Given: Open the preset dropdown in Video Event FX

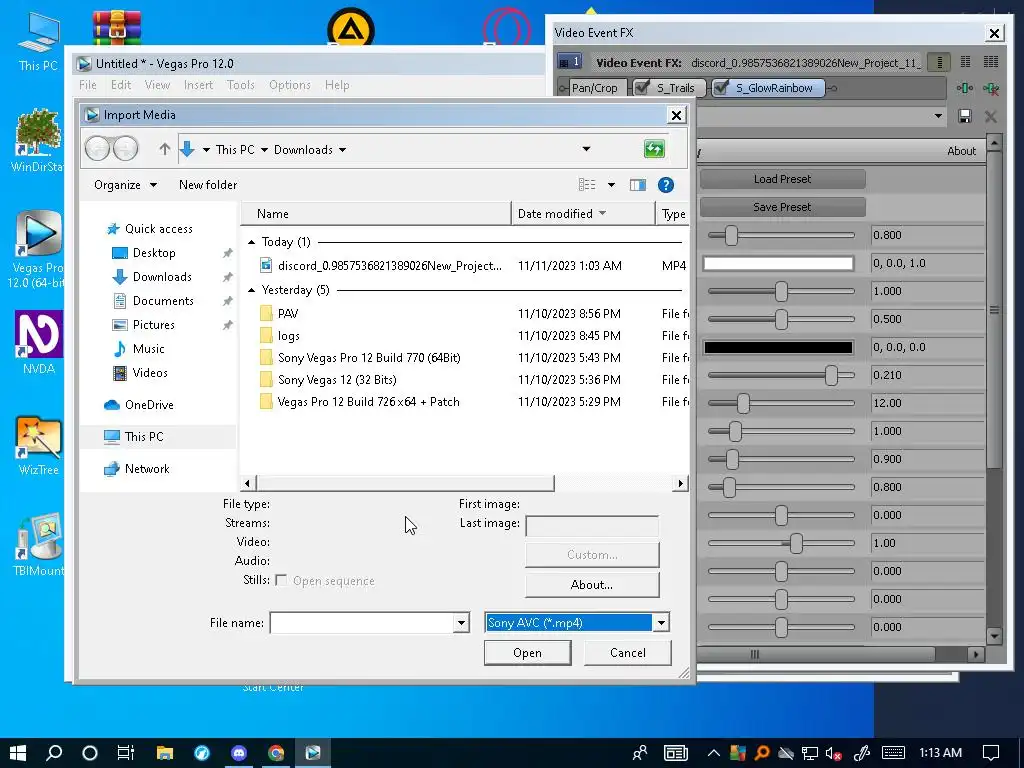Looking at the screenshot, I should 938,116.
